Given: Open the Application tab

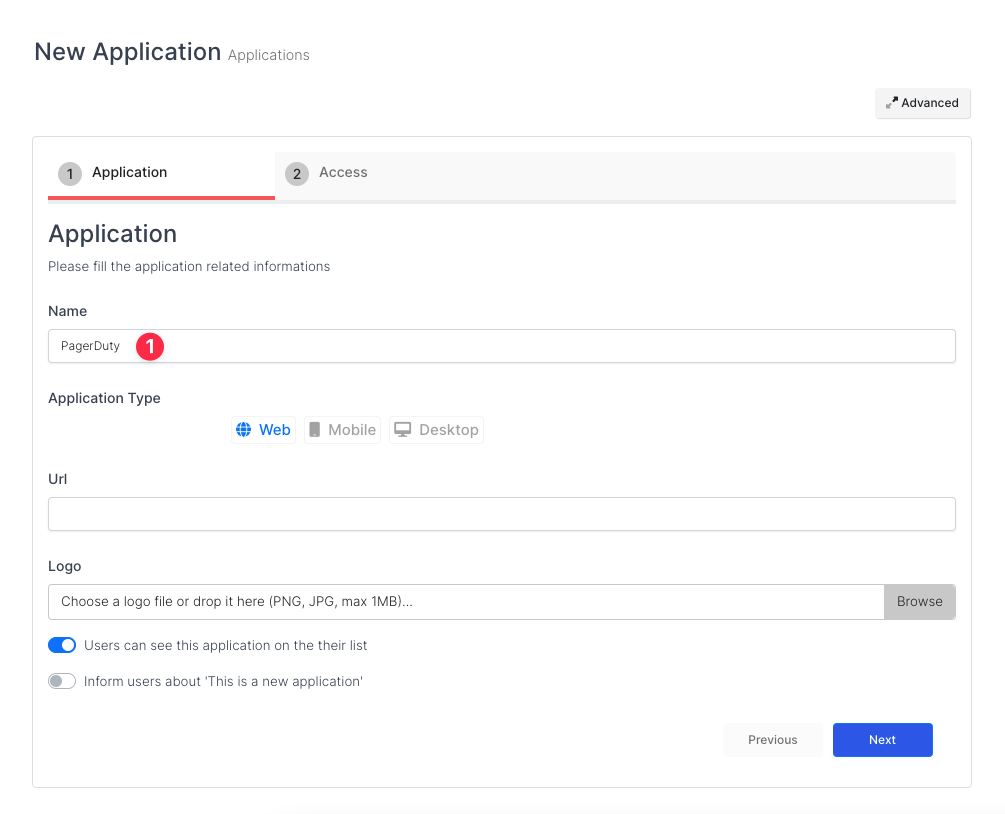Looking at the screenshot, I should [129, 173].
